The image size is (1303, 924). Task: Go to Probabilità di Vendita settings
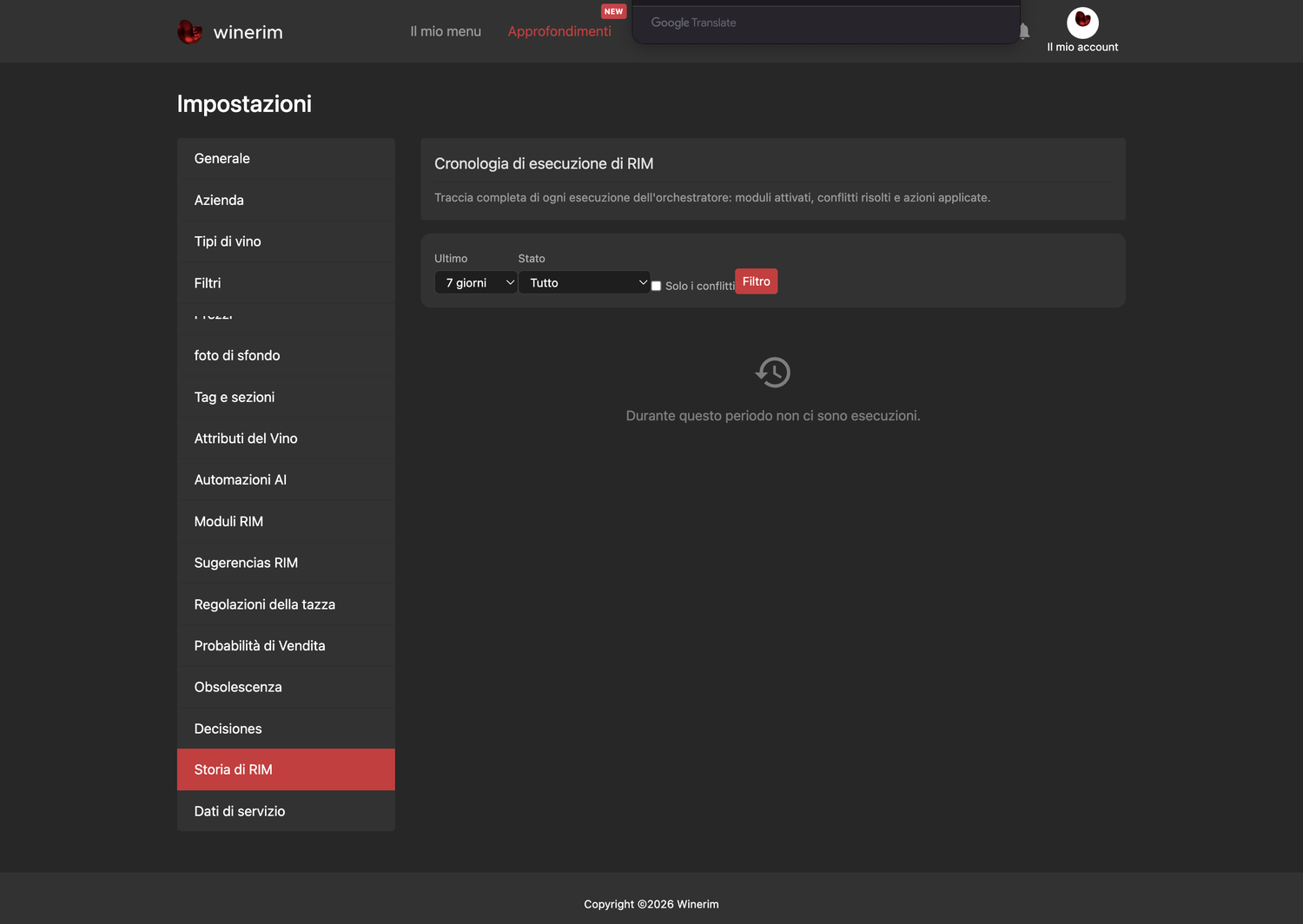[x=286, y=646]
